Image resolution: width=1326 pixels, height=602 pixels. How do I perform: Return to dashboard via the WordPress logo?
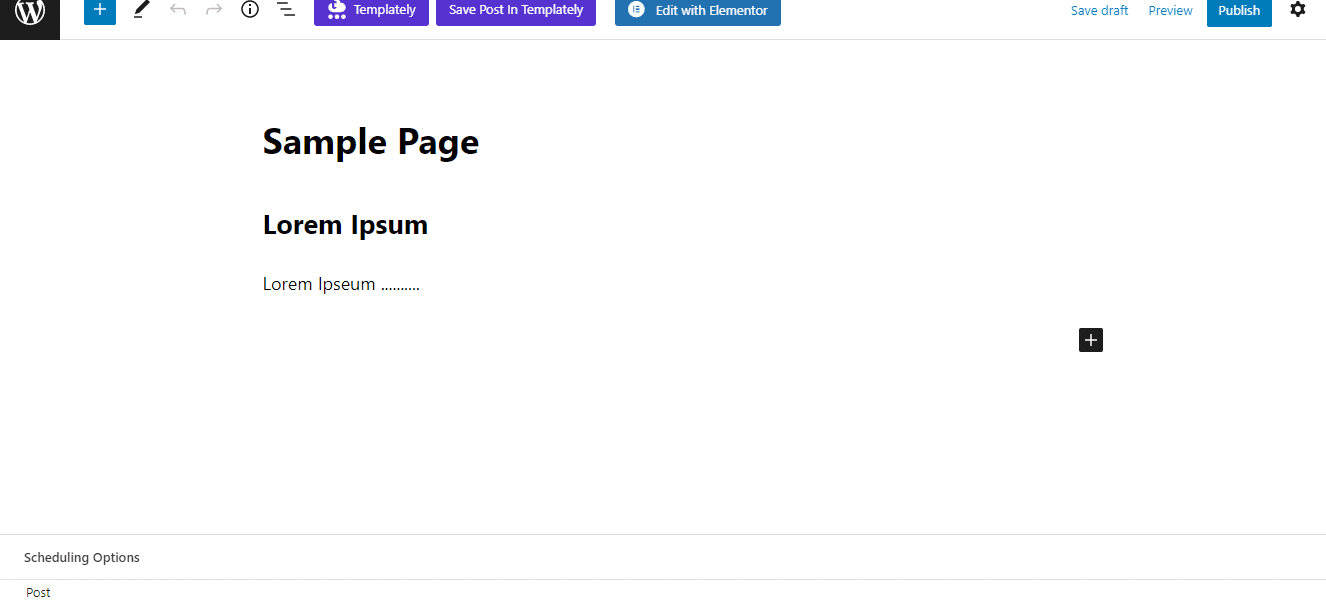(29, 12)
